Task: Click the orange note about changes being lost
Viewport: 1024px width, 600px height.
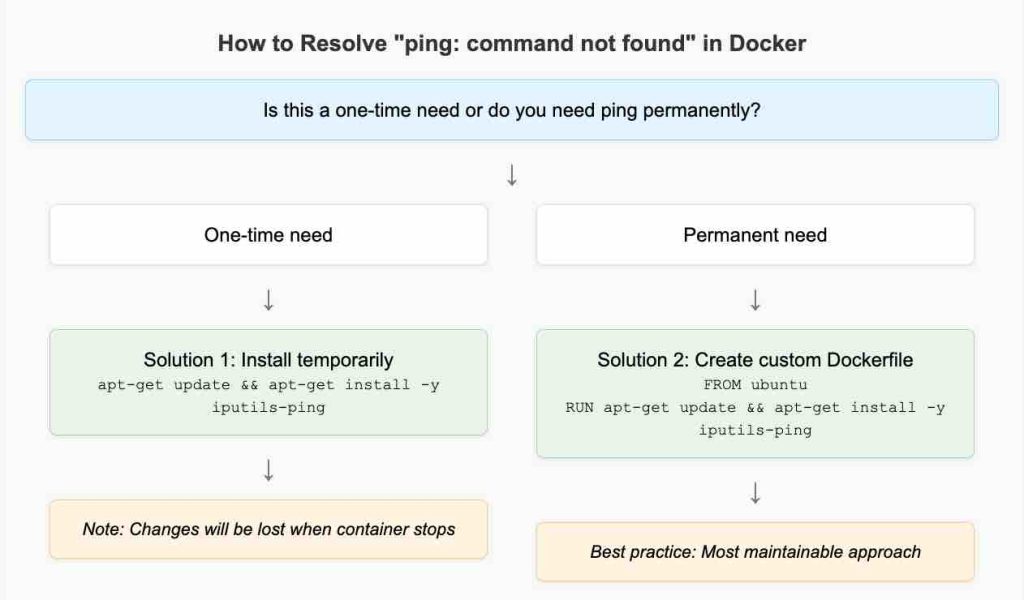Action: 268,529
